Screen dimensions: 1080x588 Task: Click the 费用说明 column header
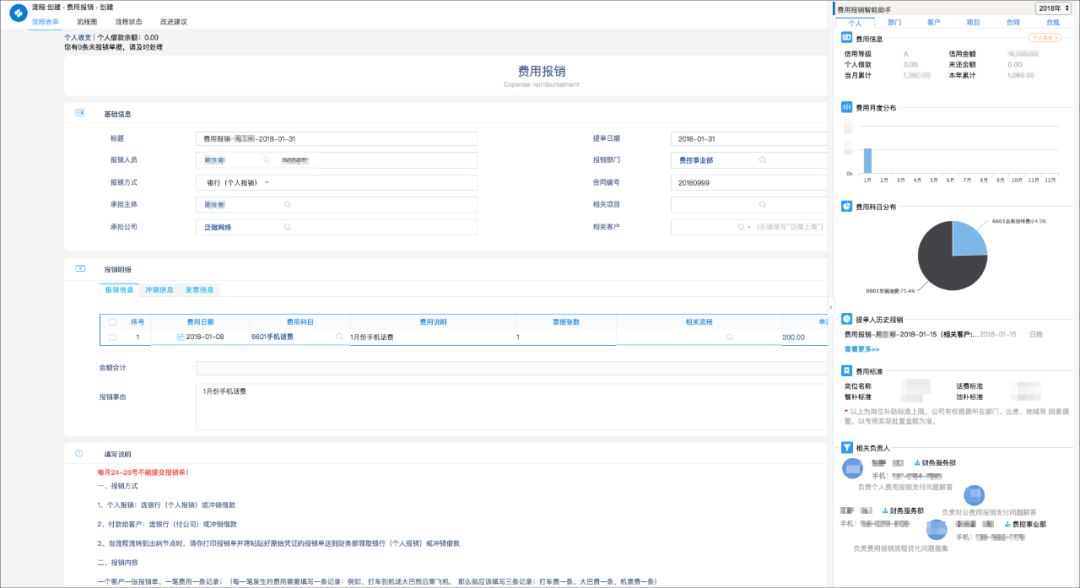[433, 322]
